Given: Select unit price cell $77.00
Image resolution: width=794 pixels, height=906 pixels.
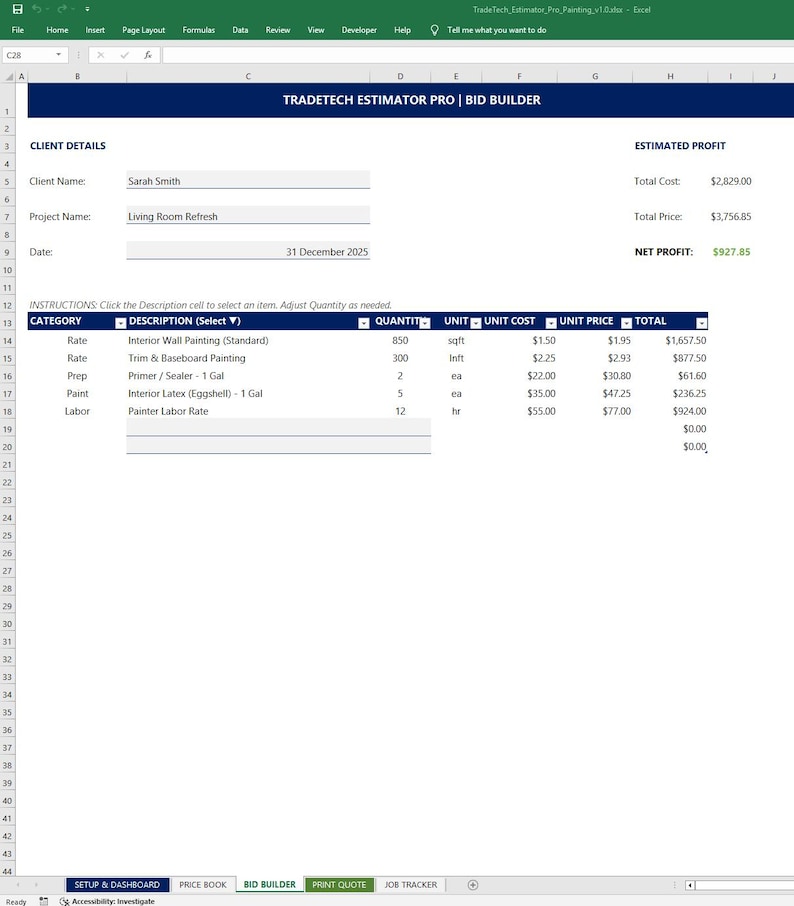Looking at the screenshot, I should click(595, 411).
